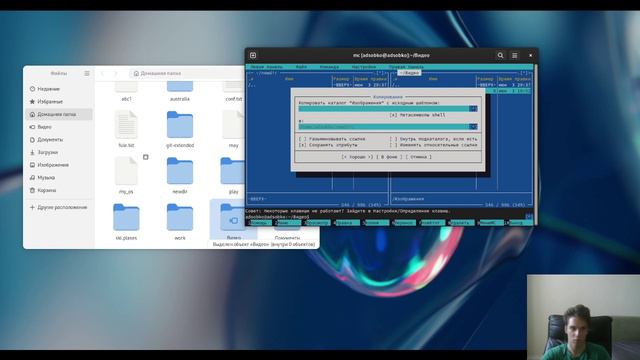
Task: Click source pattern input field
Action: [x=384, y=109]
